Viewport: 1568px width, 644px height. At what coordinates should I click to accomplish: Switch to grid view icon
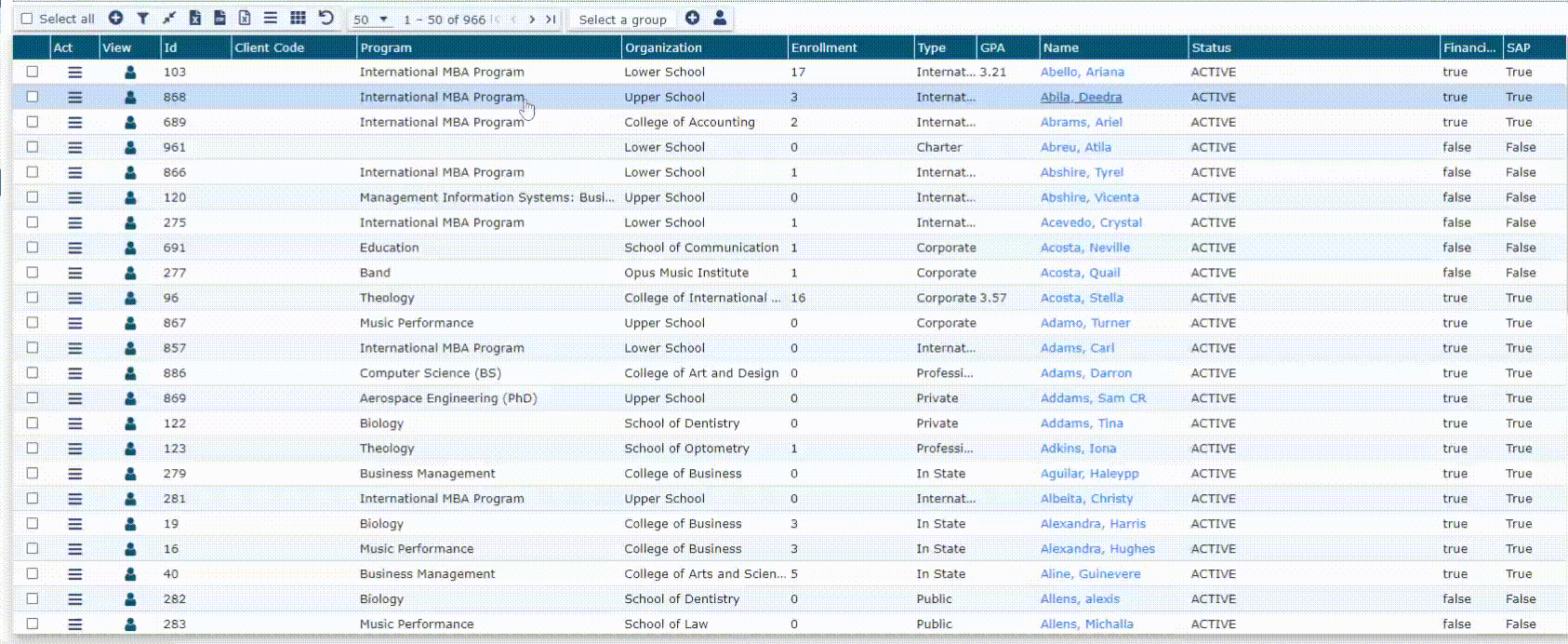298,18
